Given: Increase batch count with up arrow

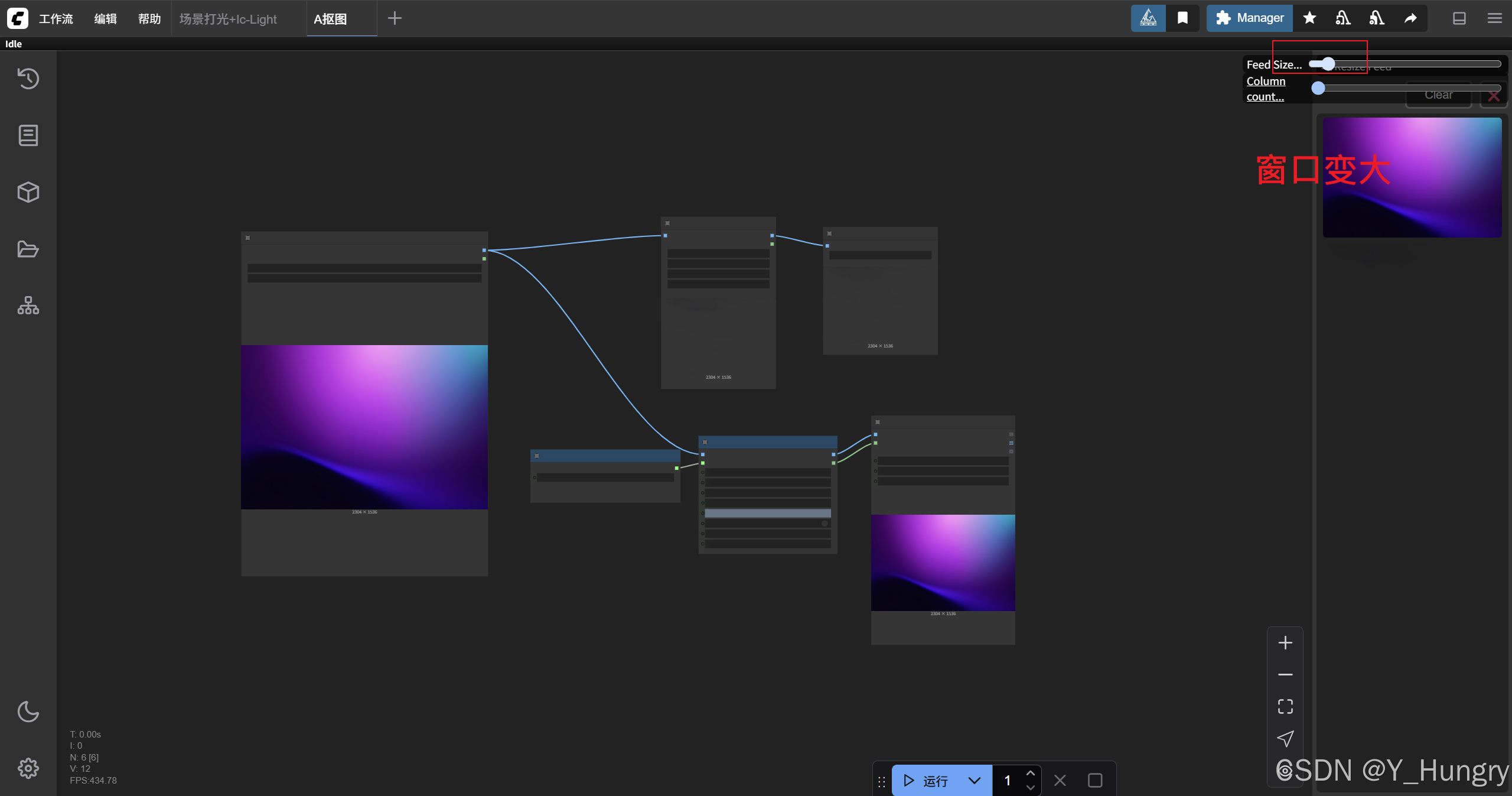Looking at the screenshot, I should (1031, 774).
